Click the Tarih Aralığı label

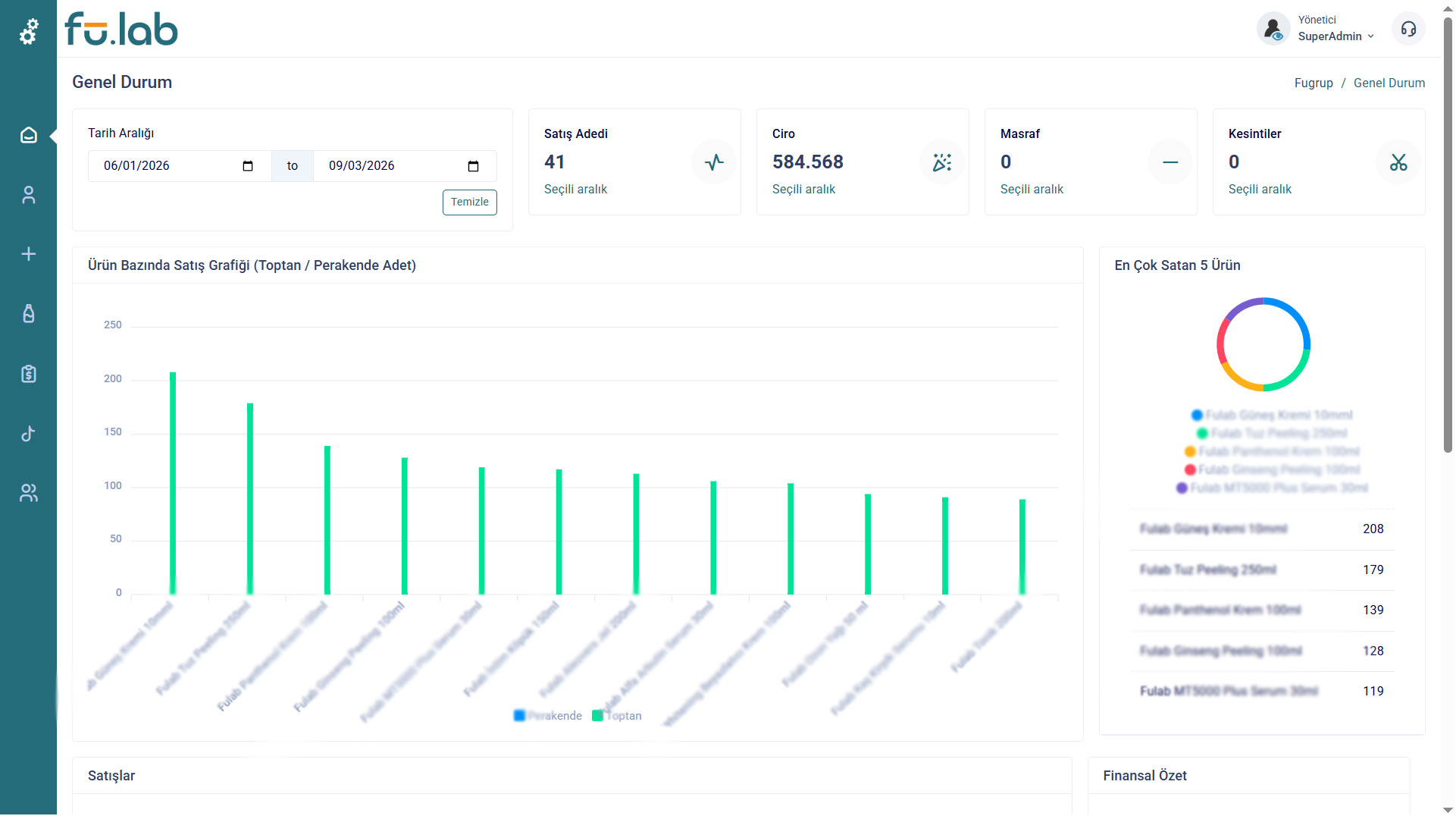(121, 133)
